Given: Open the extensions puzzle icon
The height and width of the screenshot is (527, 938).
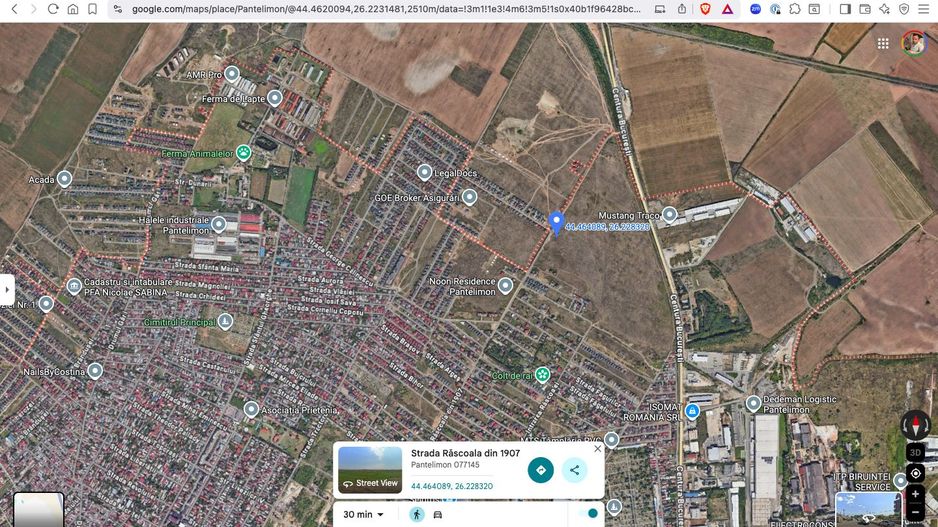Looking at the screenshot, I should point(794,9).
